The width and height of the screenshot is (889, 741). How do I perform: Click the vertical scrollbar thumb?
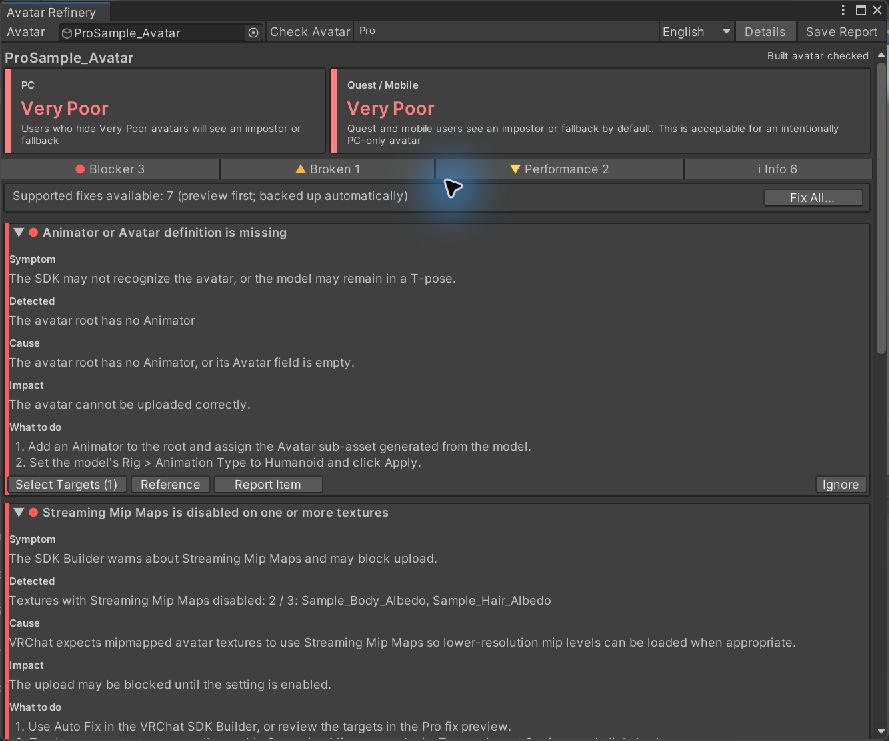(881, 209)
